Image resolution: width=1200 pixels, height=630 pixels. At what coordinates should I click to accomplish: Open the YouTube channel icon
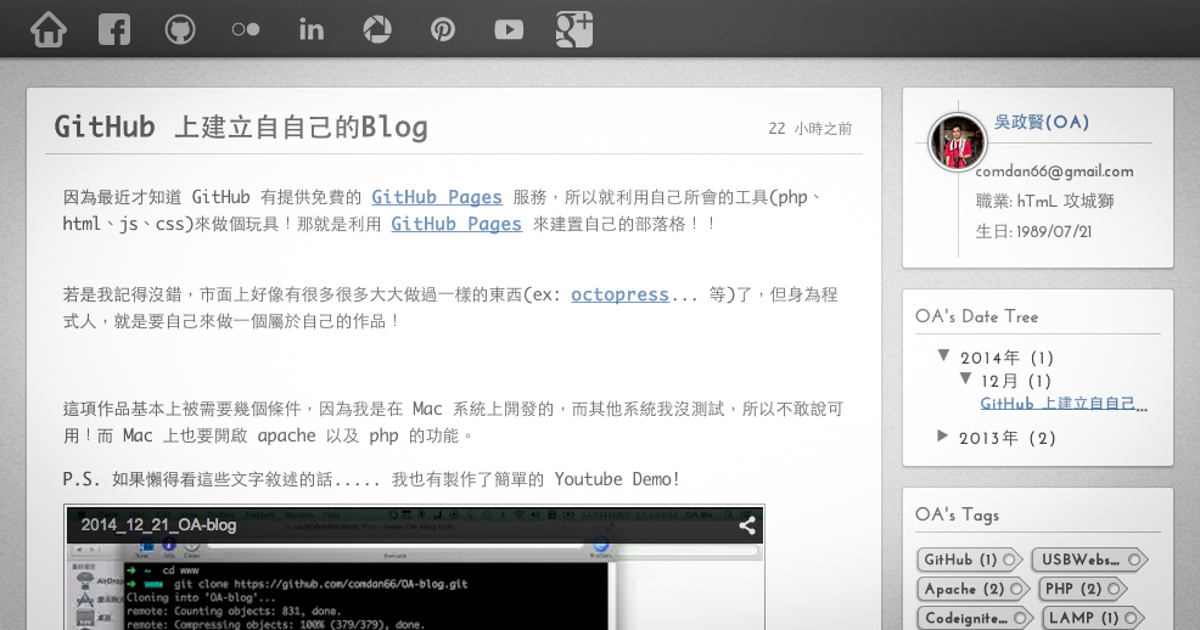509,29
